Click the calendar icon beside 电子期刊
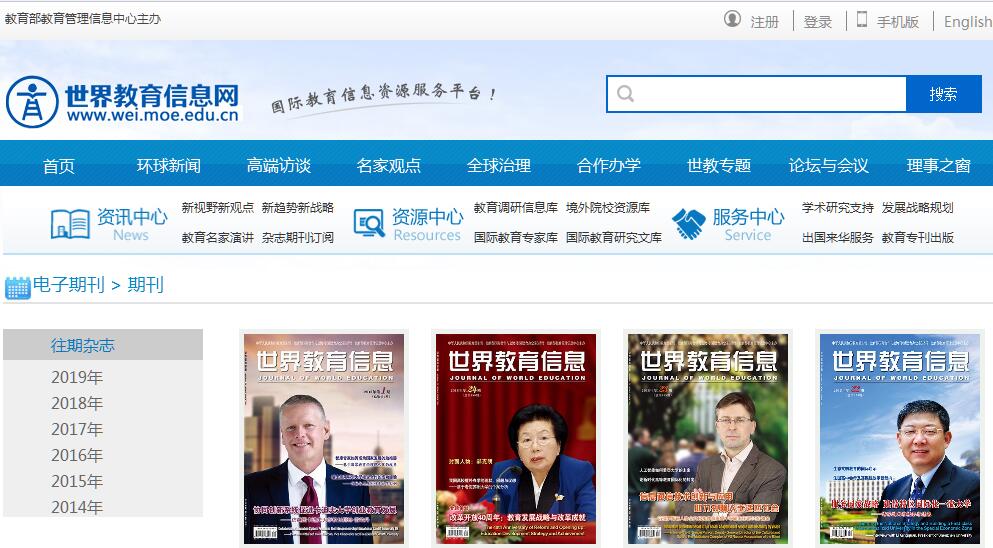This screenshot has height=548, width=993. click(17, 287)
